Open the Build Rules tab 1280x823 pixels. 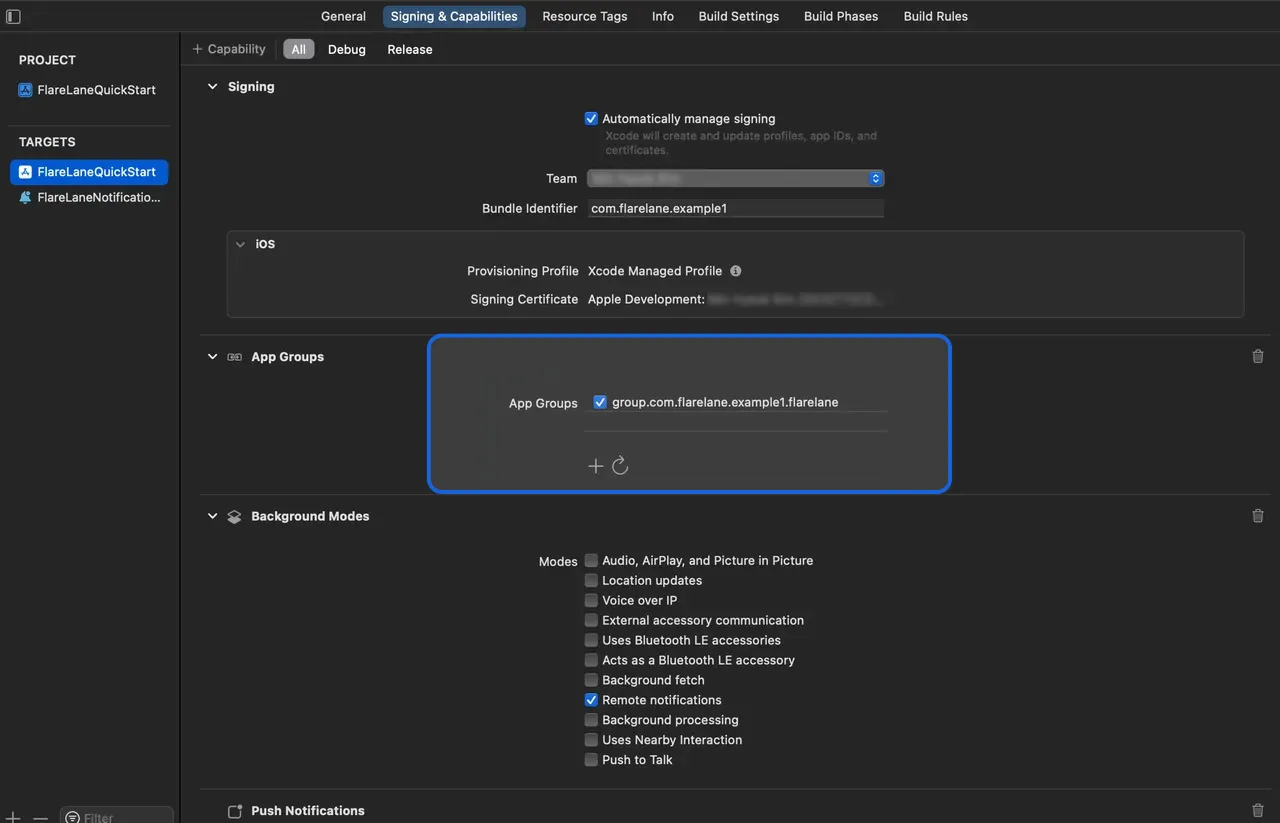click(x=936, y=16)
